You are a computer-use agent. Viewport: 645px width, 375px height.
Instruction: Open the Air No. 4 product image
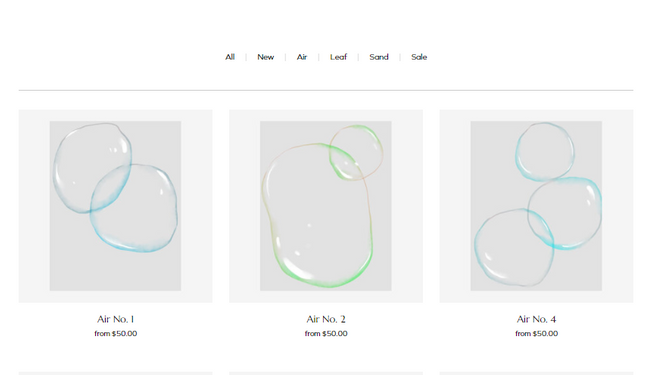536,206
